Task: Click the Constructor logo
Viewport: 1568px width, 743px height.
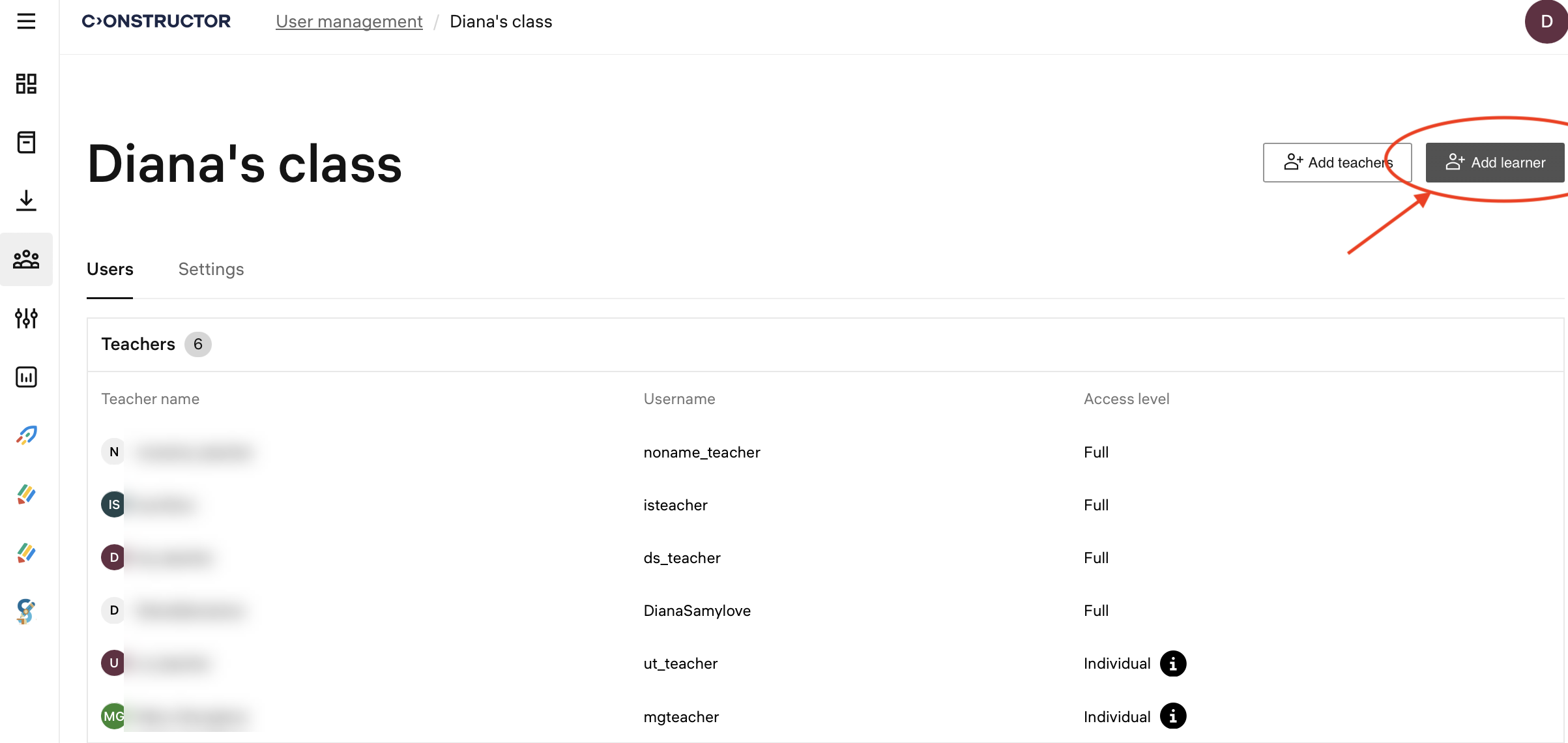Action: (x=156, y=22)
